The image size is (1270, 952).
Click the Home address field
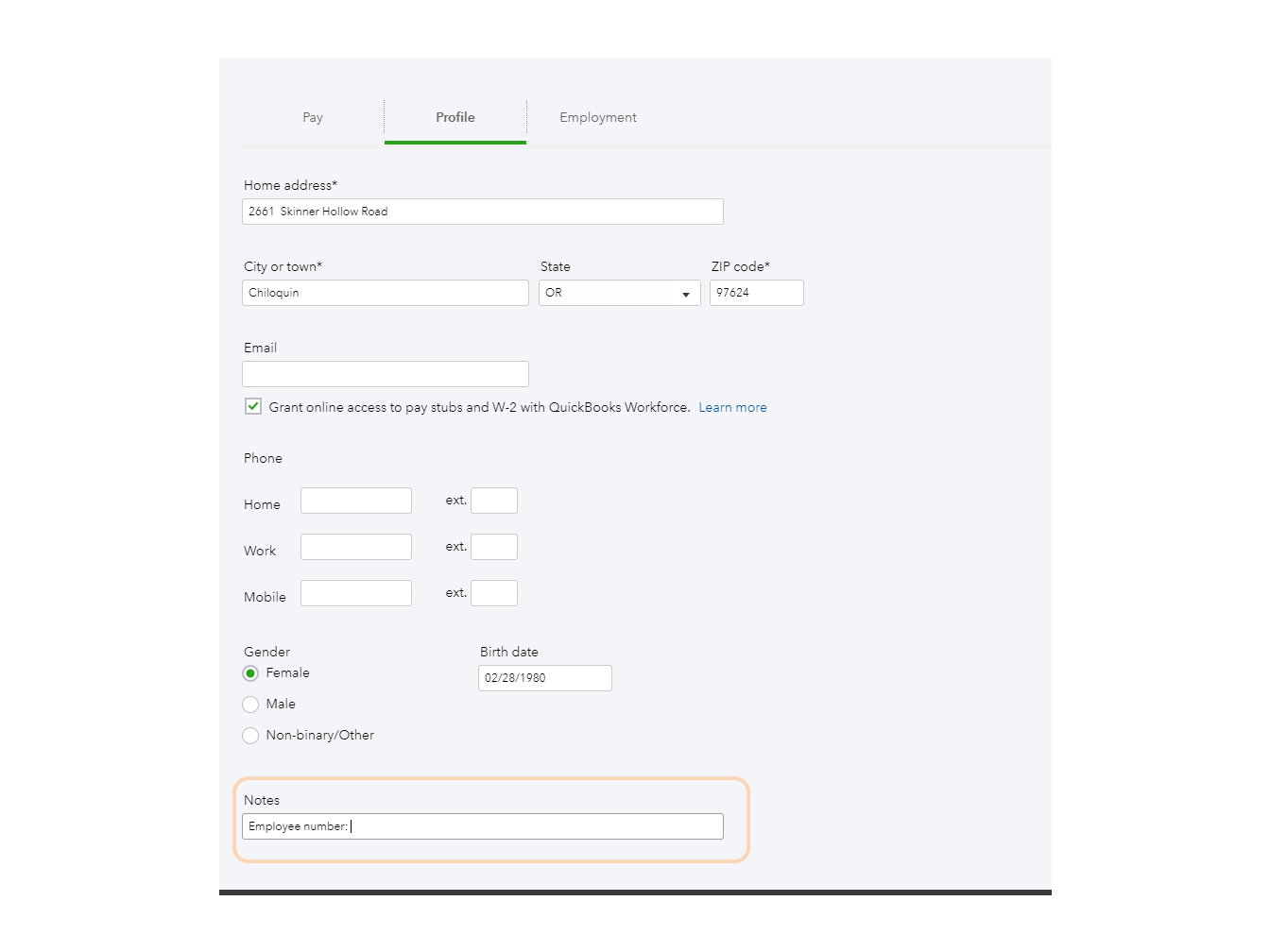(x=482, y=211)
